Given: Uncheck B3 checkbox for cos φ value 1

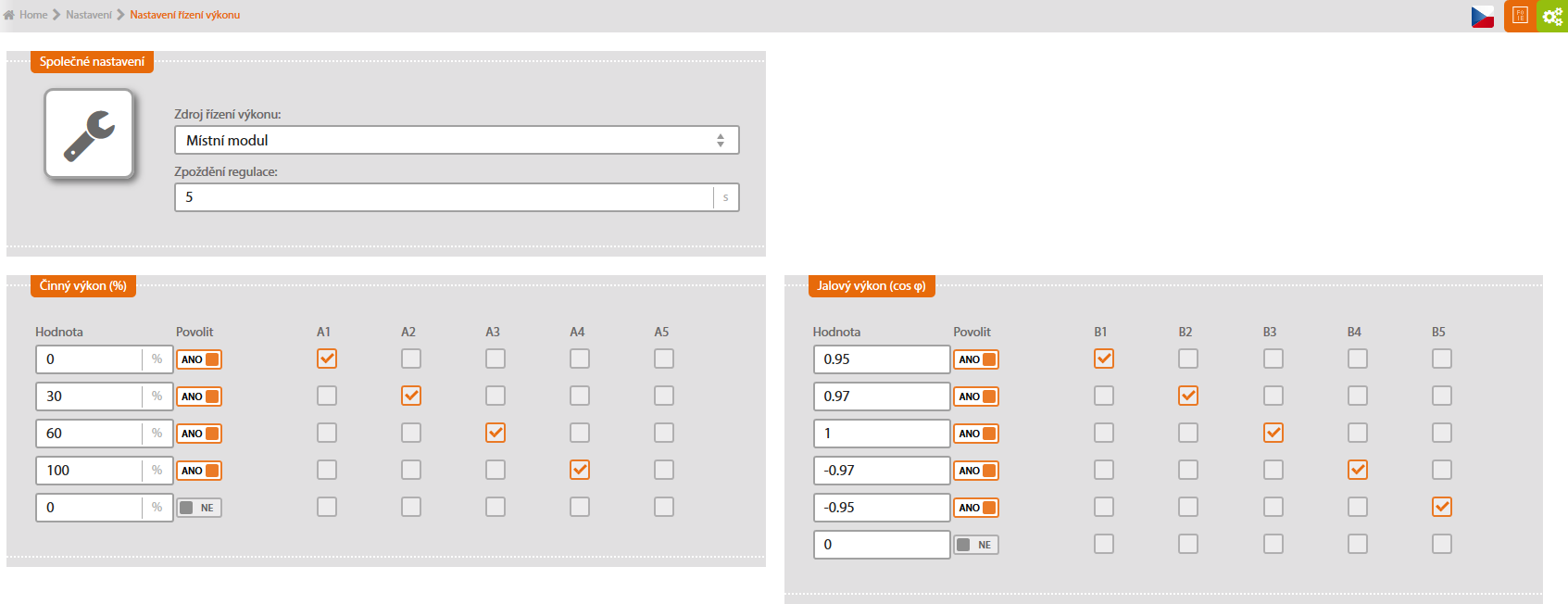Looking at the screenshot, I should point(1273,433).
